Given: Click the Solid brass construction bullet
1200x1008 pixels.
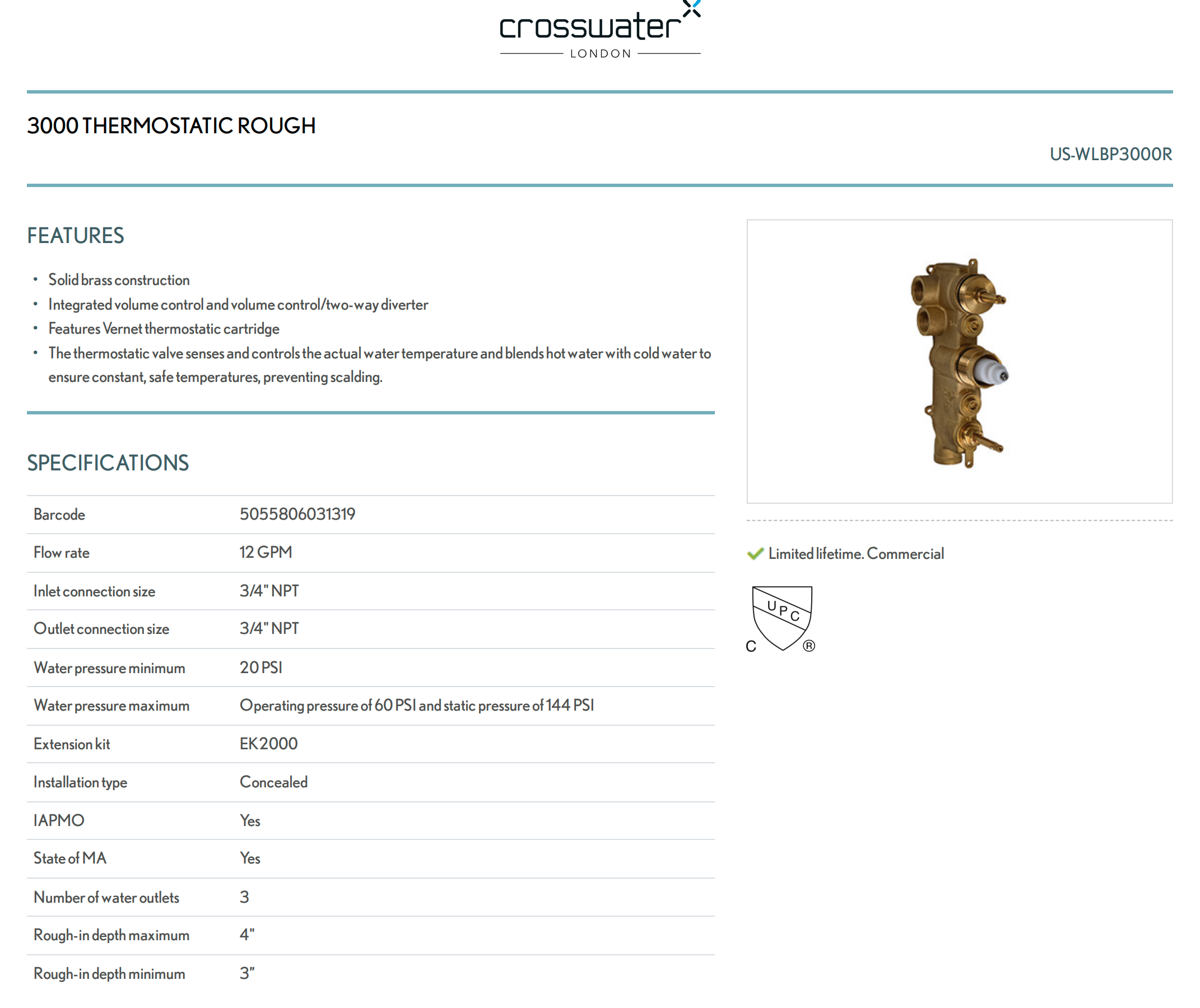Looking at the screenshot, I should point(119,280).
